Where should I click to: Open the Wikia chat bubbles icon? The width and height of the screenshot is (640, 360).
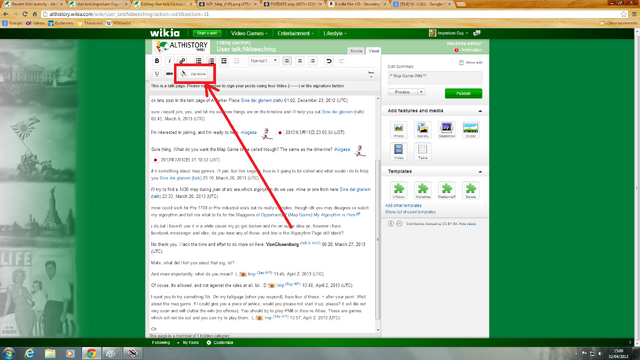tap(477, 33)
